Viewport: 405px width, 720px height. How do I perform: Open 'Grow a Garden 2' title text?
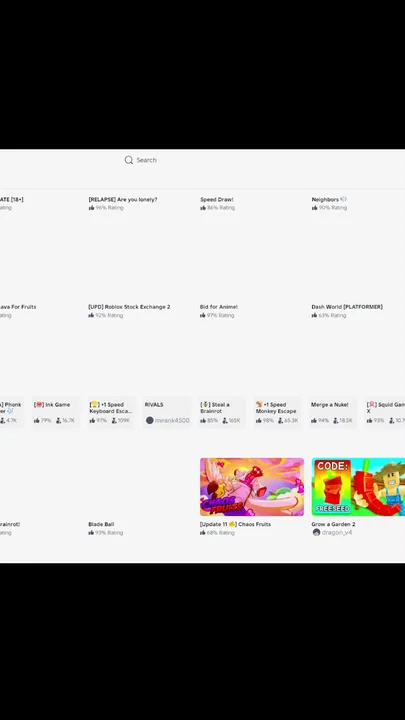pos(333,524)
